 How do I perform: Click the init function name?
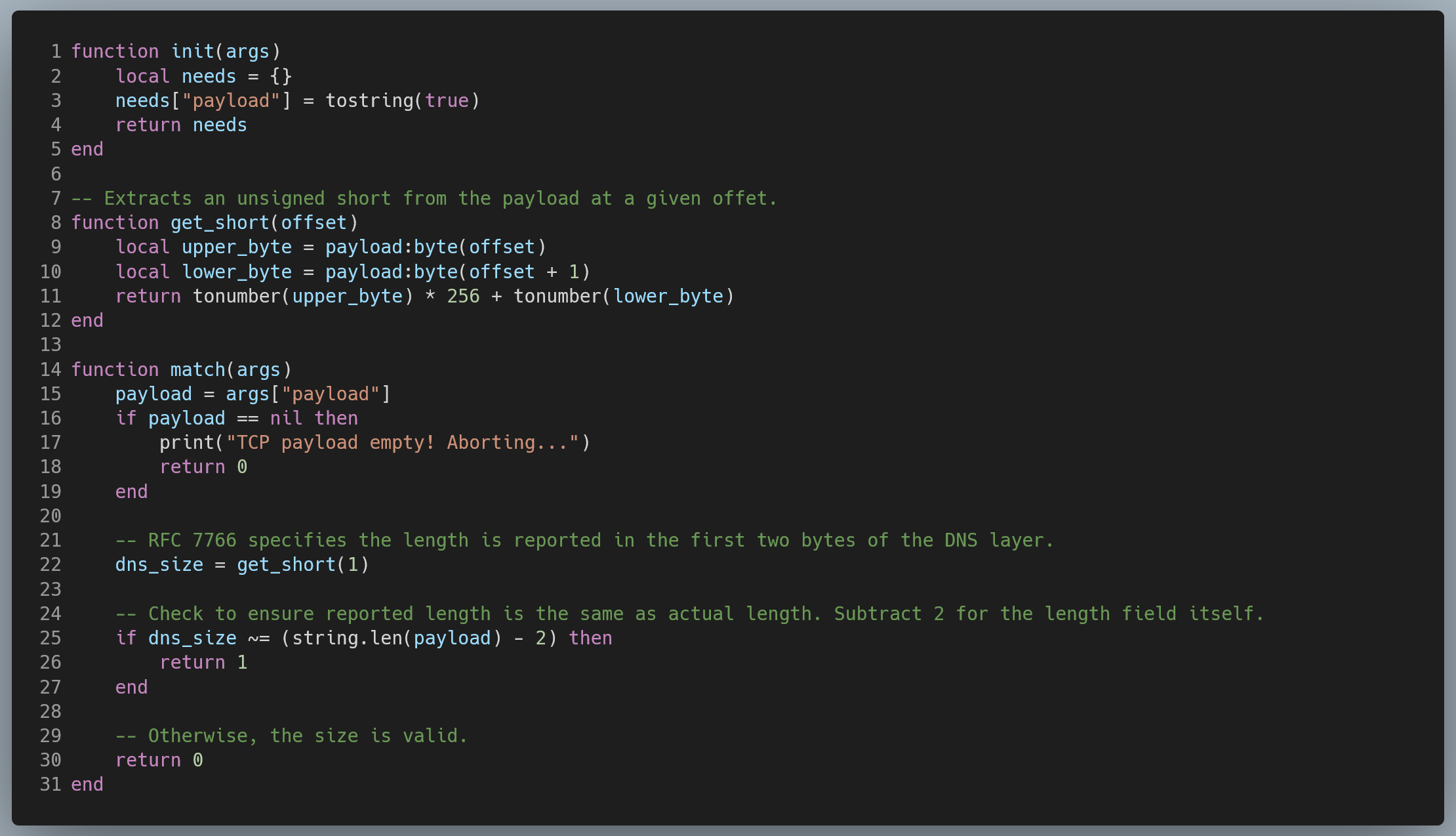point(194,51)
